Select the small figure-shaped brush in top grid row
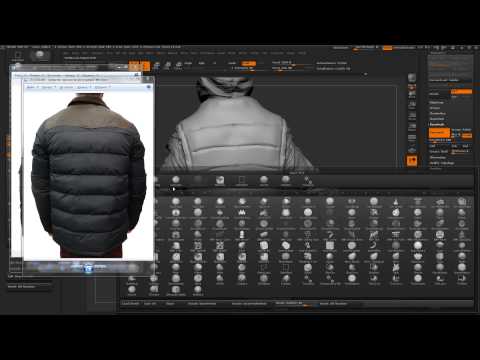Image resolution: width=480 pixels, height=360 pixels. pos(396,202)
